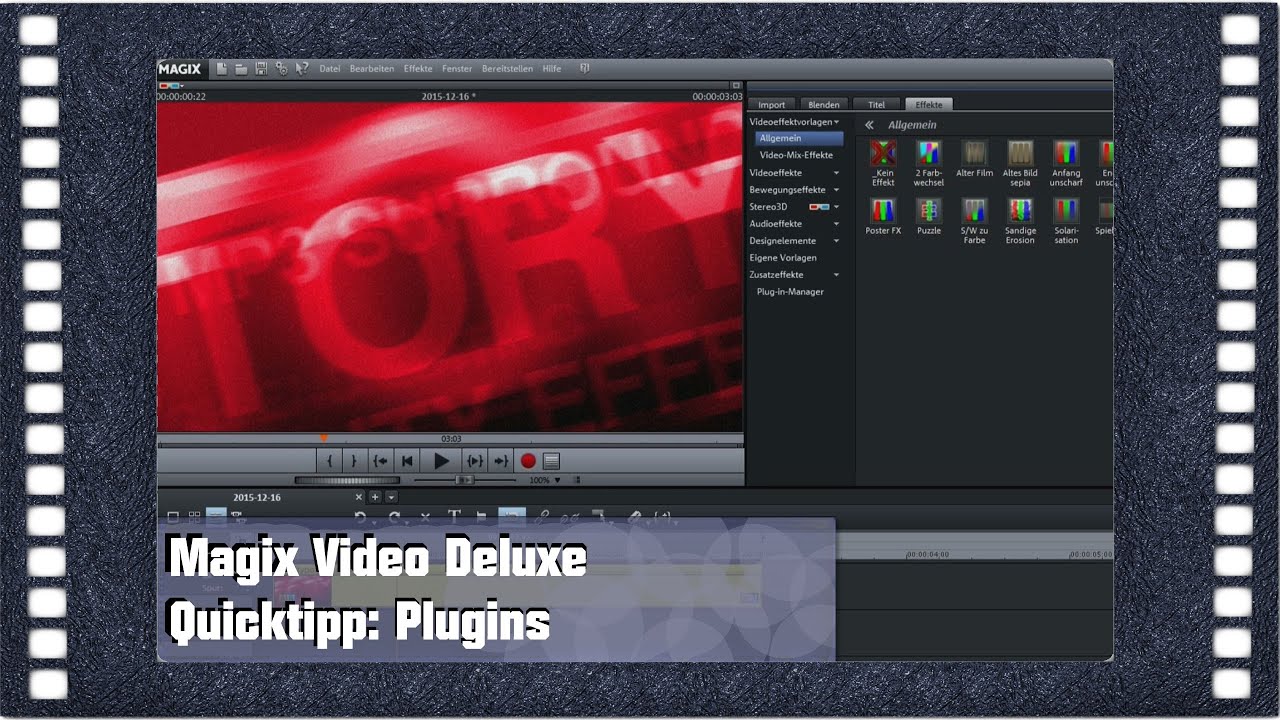Open the Bereitstellen menu
Viewport: 1280px width, 720px height.
coord(508,69)
